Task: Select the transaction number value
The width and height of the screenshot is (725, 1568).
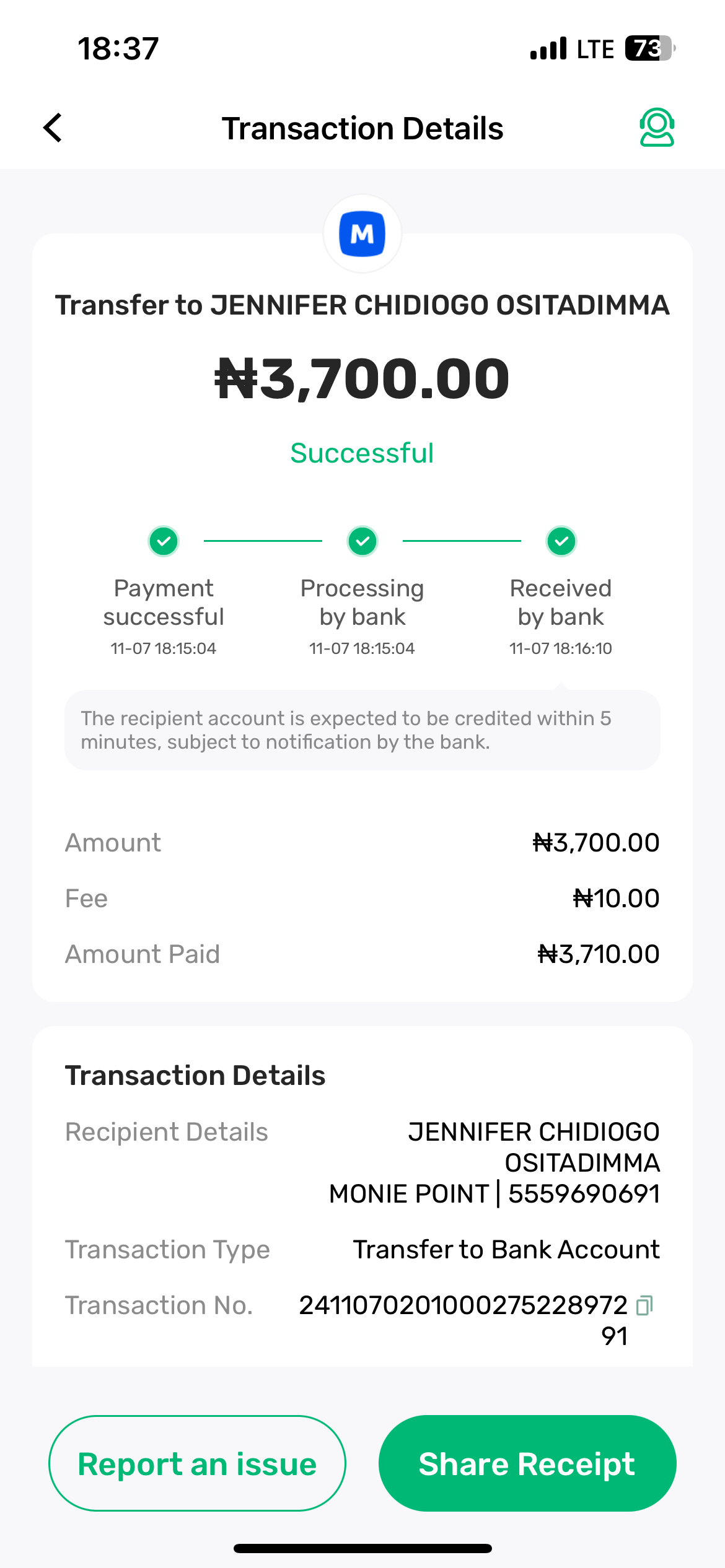Action: click(464, 1305)
